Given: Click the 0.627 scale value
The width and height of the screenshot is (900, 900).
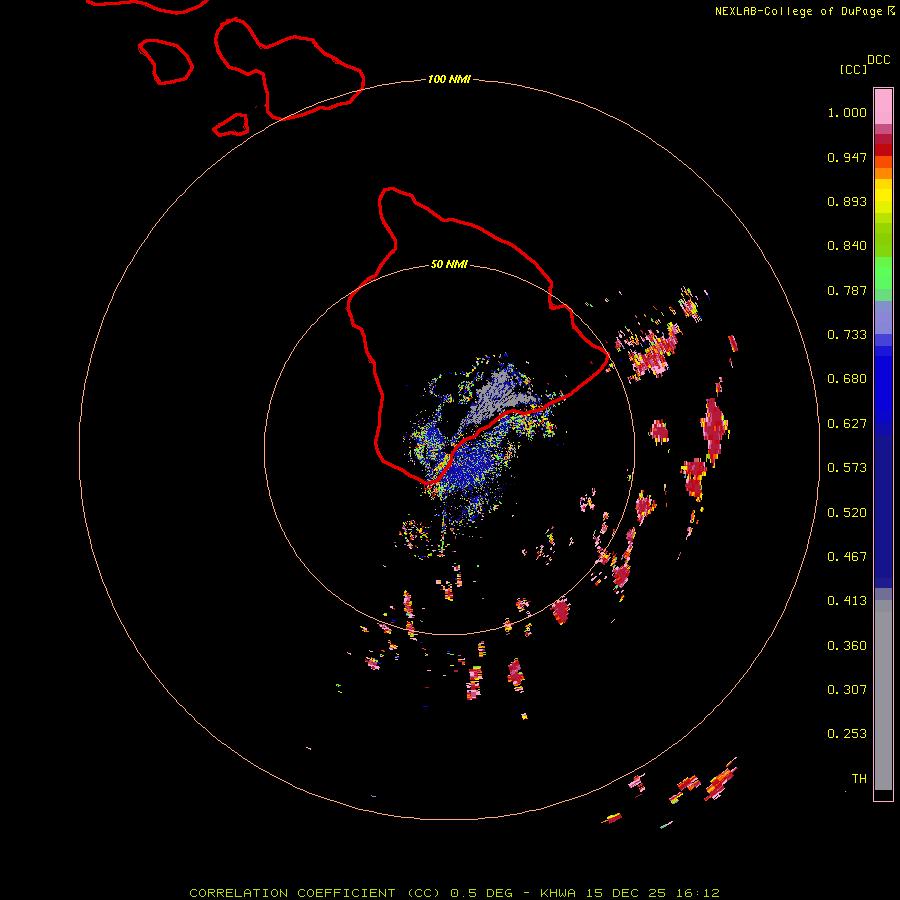Looking at the screenshot, I should [x=847, y=424].
